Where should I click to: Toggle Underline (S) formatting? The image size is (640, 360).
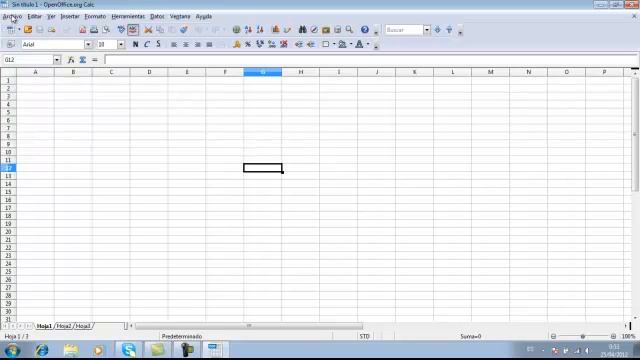point(158,44)
